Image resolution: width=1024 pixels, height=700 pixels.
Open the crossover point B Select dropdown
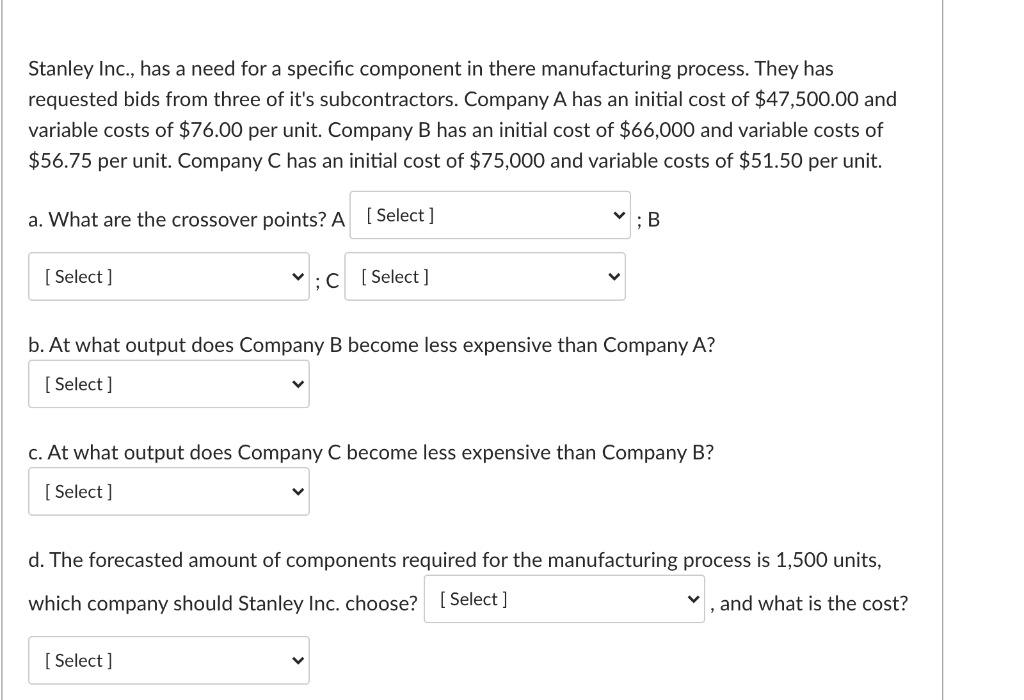169,276
